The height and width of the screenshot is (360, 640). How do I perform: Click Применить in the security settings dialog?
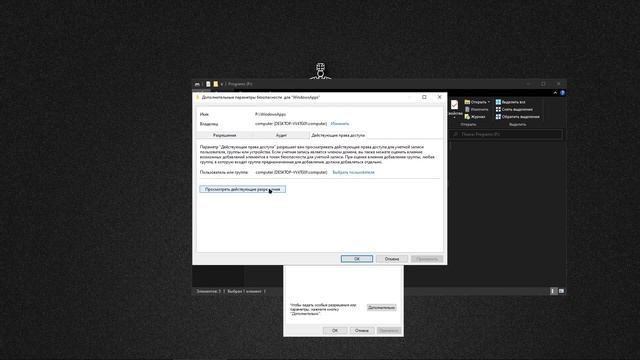click(x=427, y=259)
